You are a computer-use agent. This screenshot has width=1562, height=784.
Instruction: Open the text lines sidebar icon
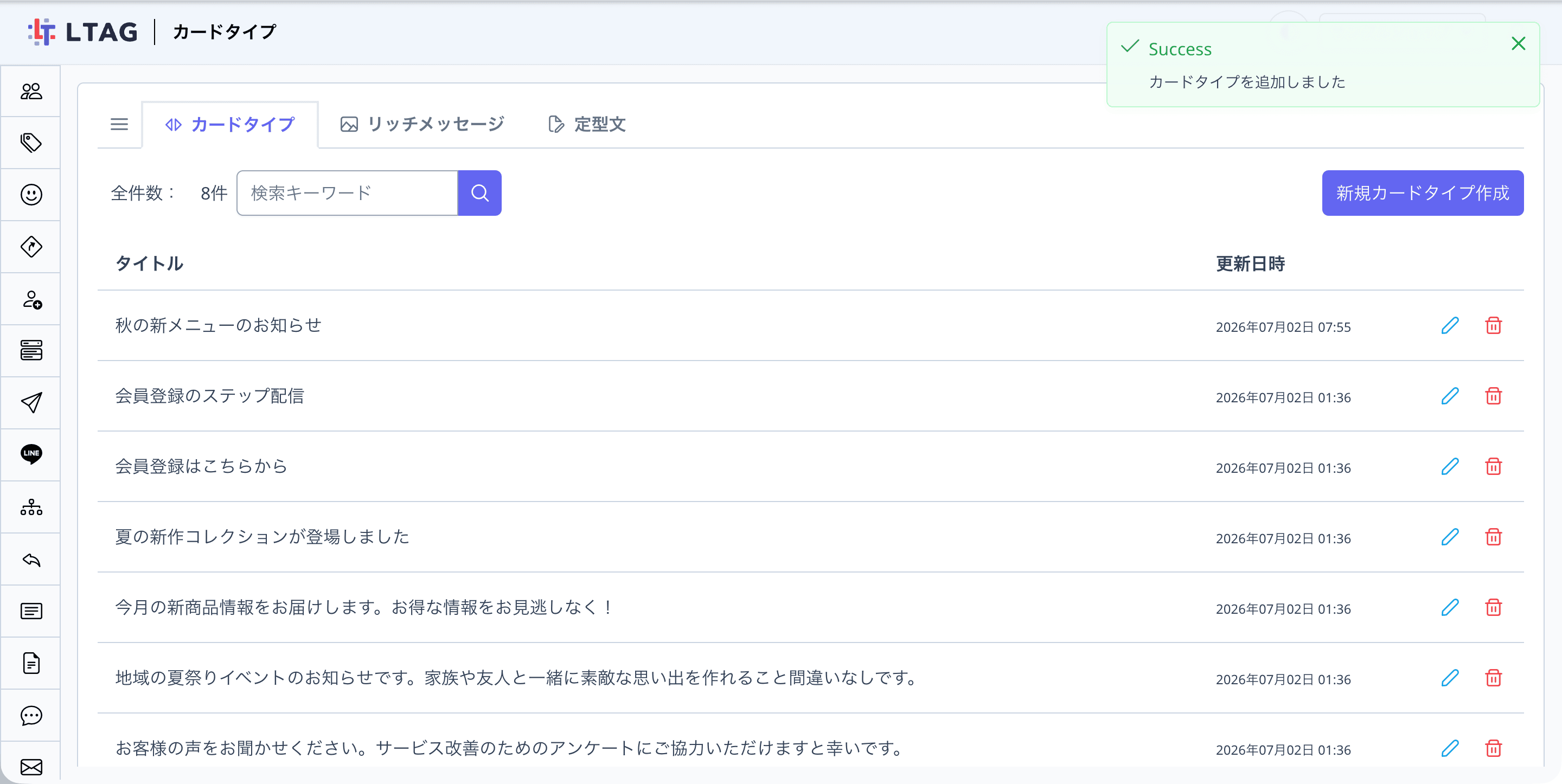[x=31, y=611]
